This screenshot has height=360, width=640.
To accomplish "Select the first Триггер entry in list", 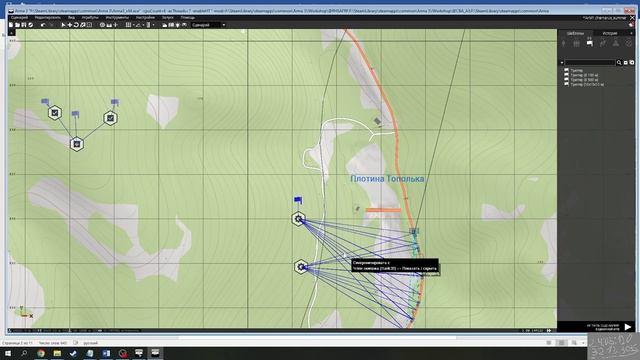I will tap(576, 71).
